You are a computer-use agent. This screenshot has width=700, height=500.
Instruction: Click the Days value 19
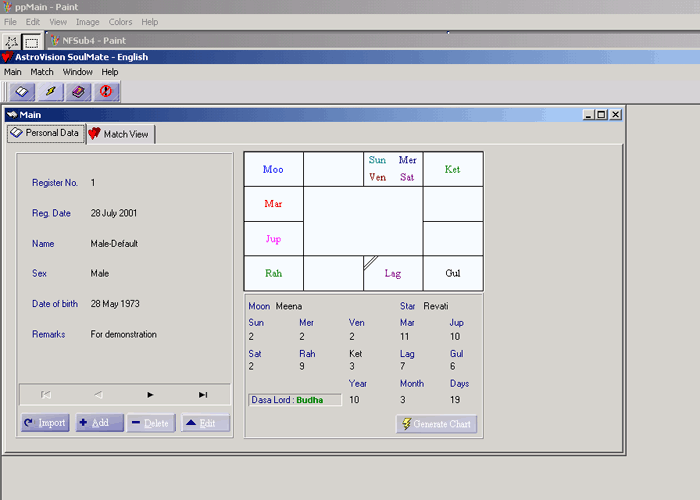[455, 400]
